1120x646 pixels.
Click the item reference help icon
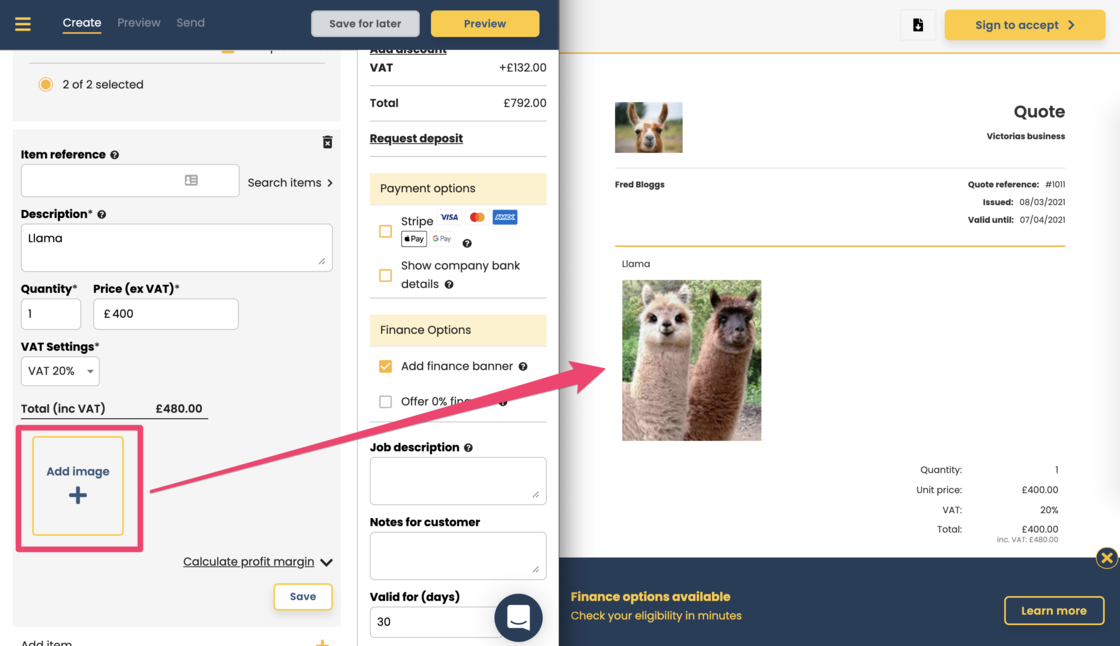point(115,155)
